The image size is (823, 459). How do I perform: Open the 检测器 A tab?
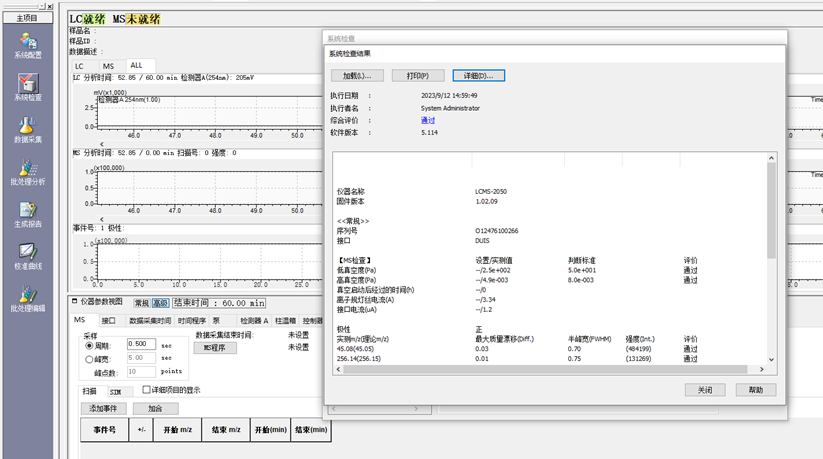pos(254,320)
